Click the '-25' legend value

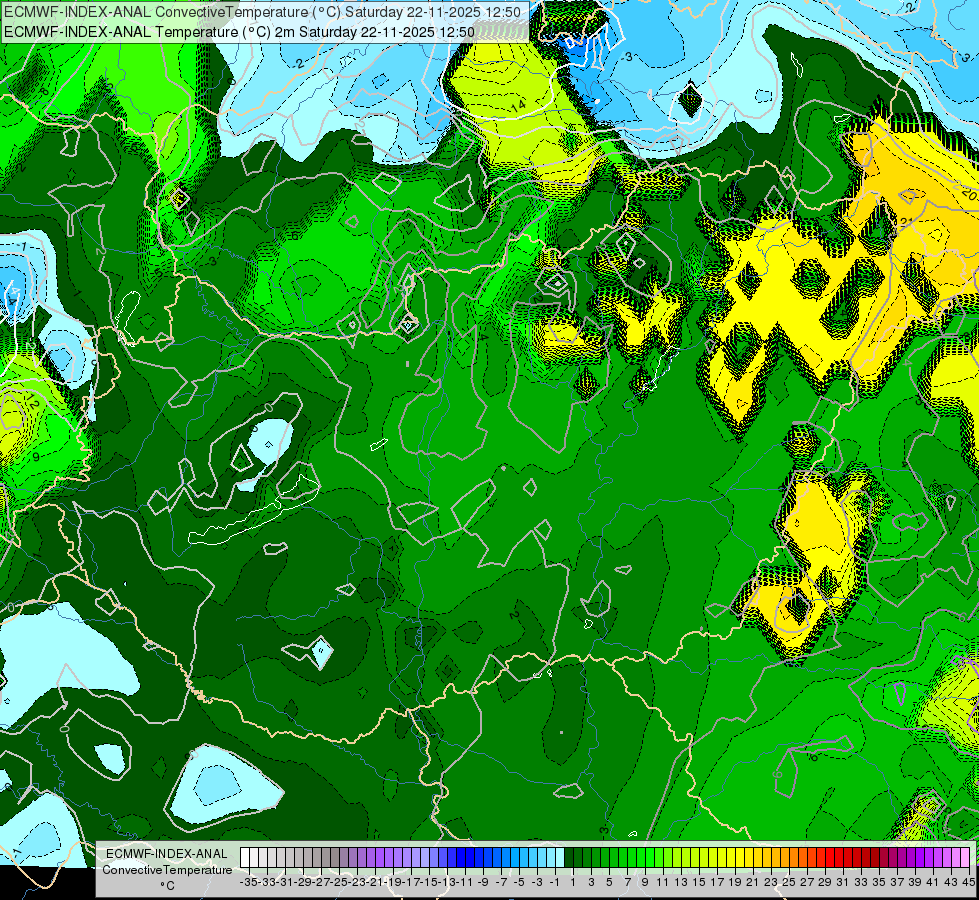click(339, 883)
